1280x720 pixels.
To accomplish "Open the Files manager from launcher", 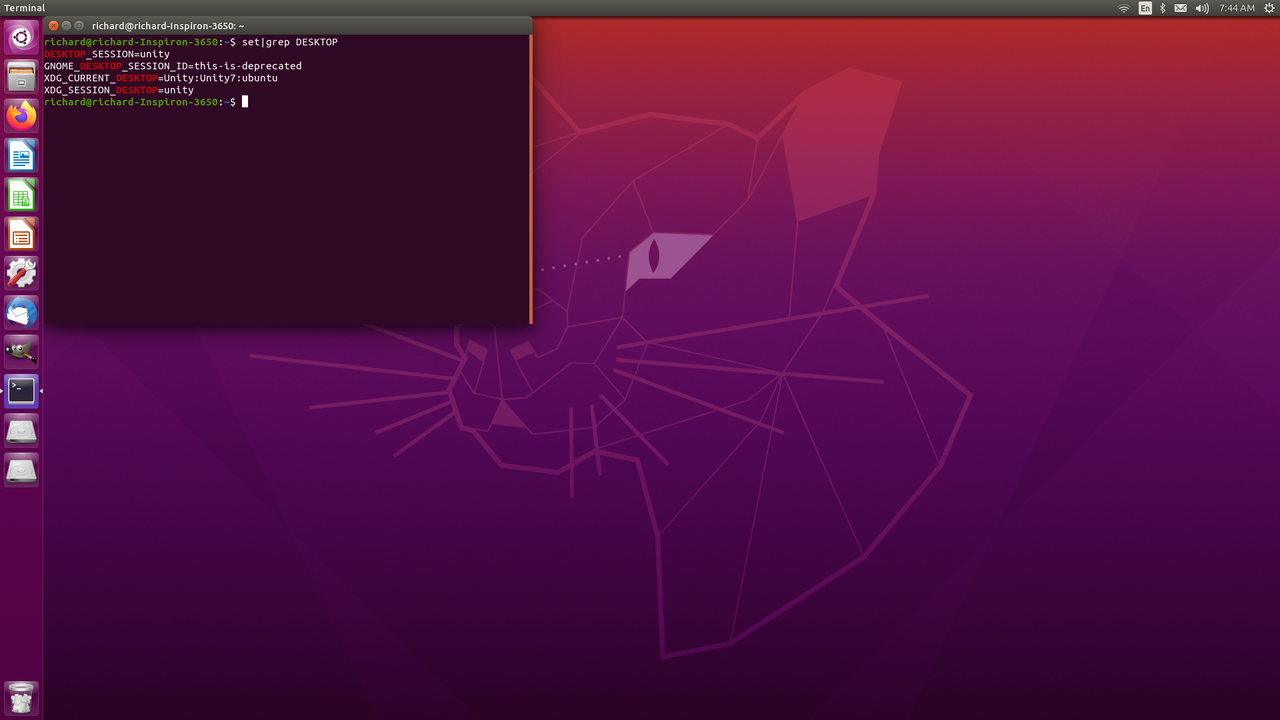I will tap(21, 77).
